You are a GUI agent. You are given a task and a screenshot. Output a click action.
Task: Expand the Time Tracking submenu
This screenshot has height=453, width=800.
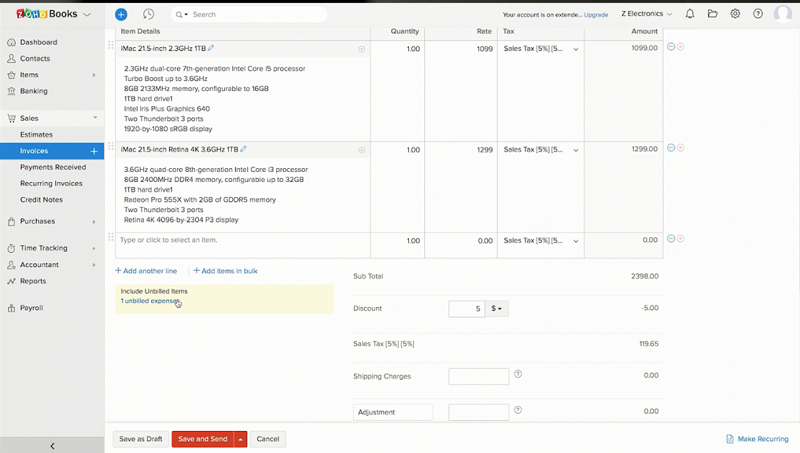click(x=94, y=248)
